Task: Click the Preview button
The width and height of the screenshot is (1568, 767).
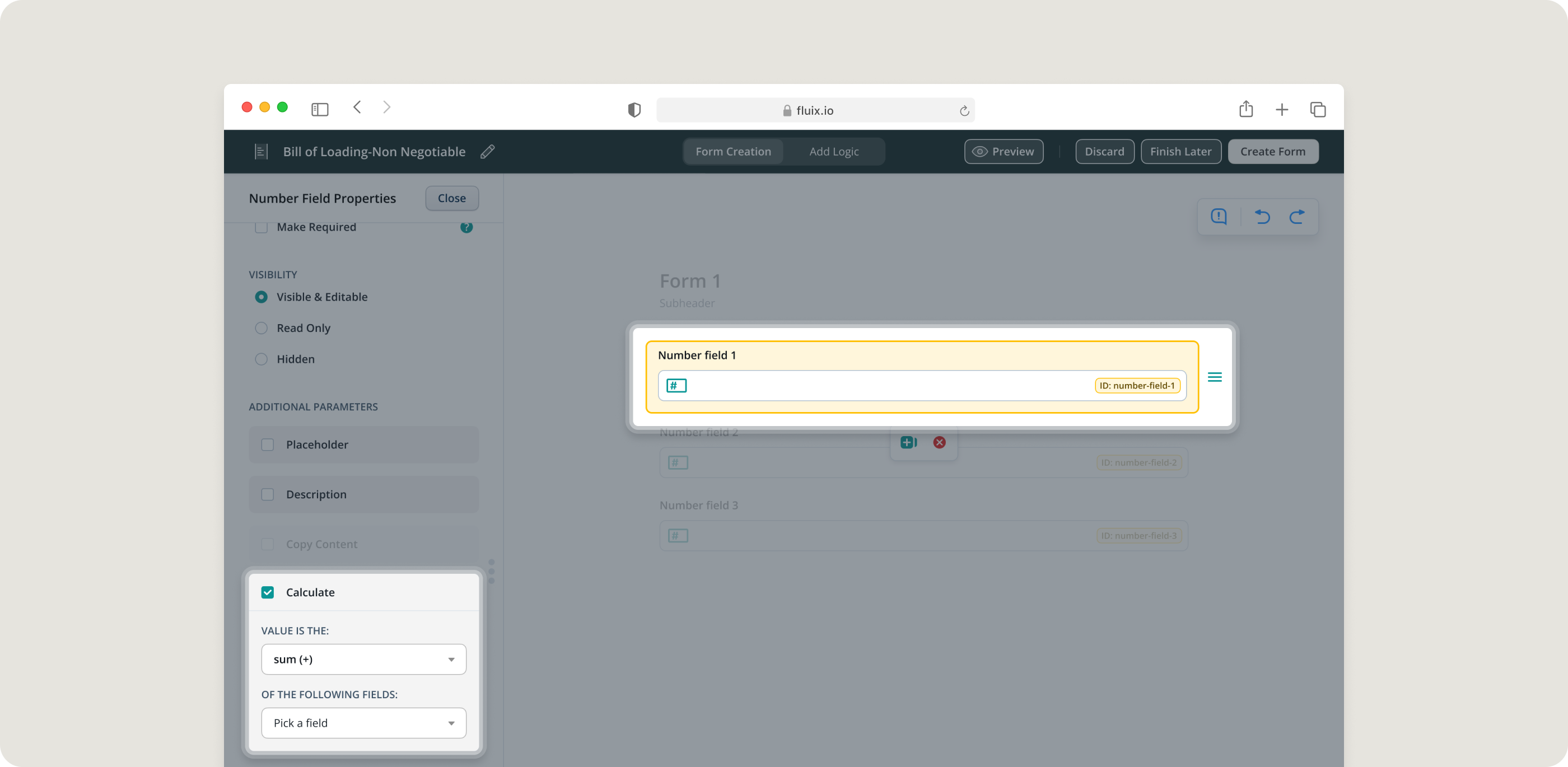Action: tap(1003, 152)
